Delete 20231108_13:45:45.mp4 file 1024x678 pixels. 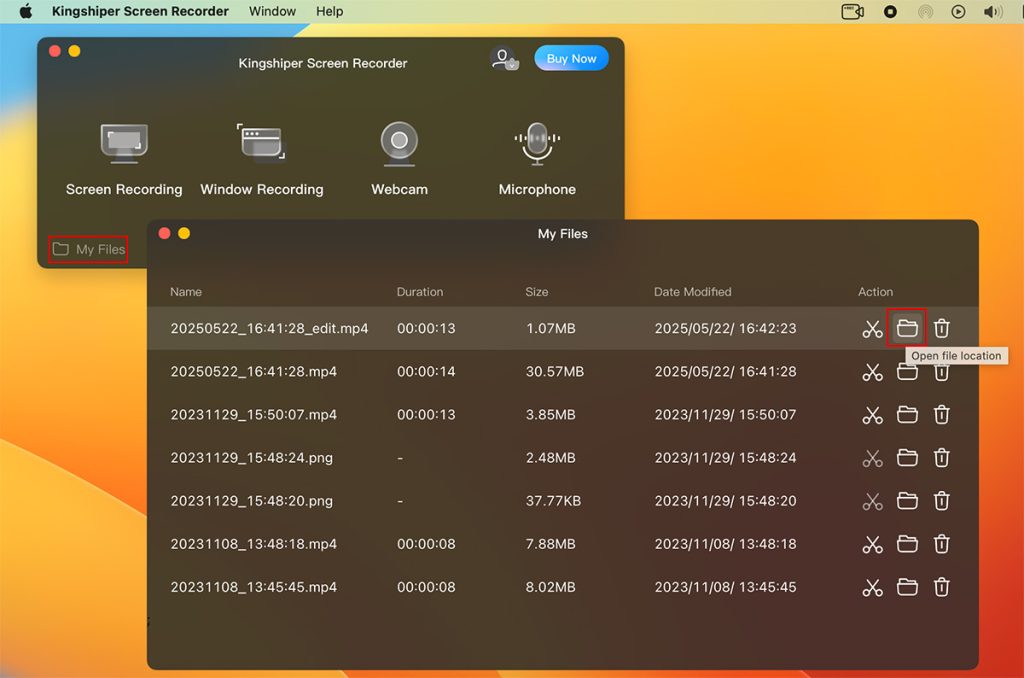click(941, 588)
